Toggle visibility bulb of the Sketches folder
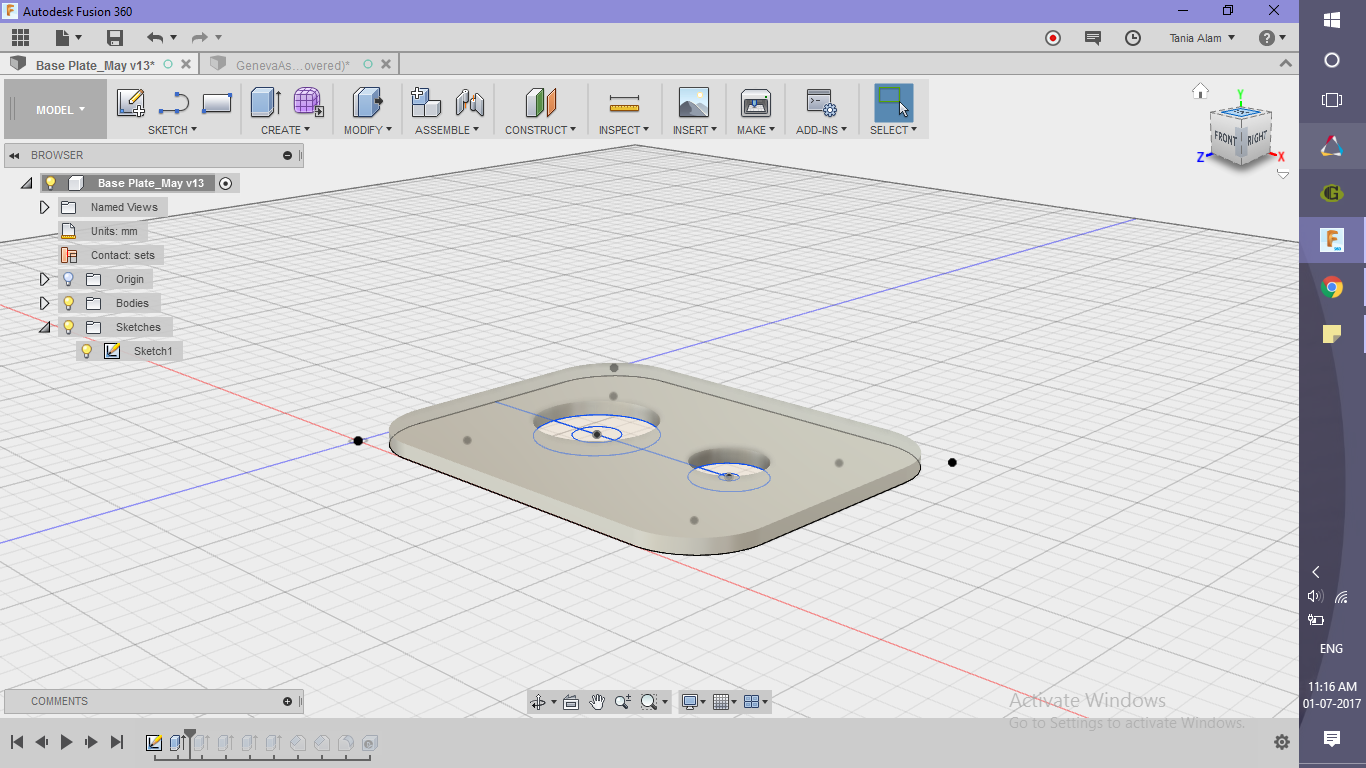The width and height of the screenshot is (1366, 768). coord(68,327)
